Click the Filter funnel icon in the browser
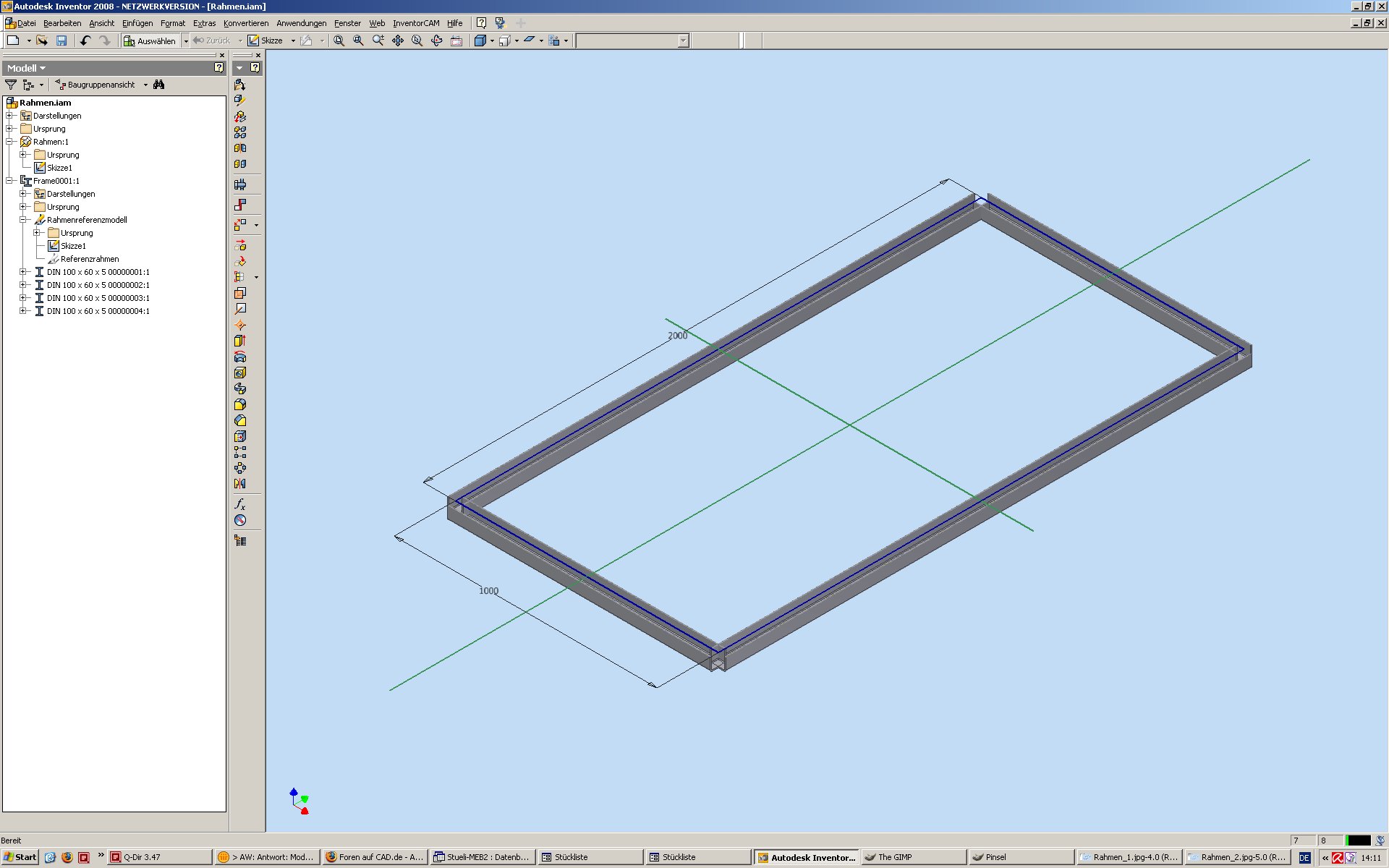 [x=11, y=85]
